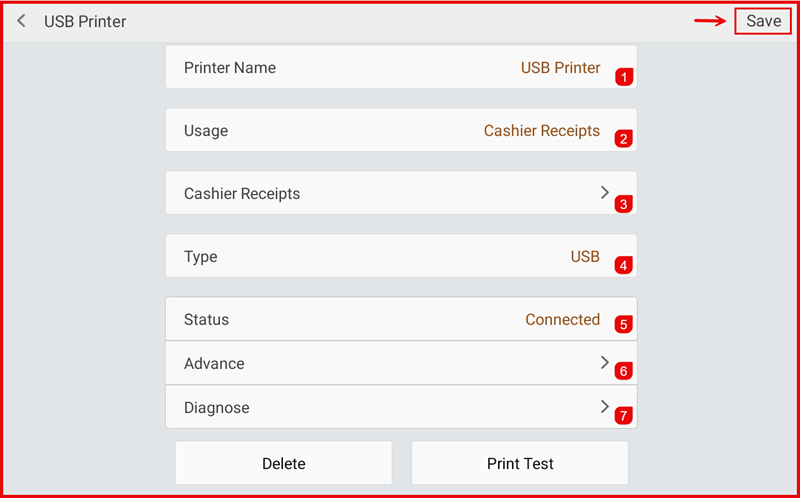Click the Type label
Screen dimensions: 800x498
point(201,257)
